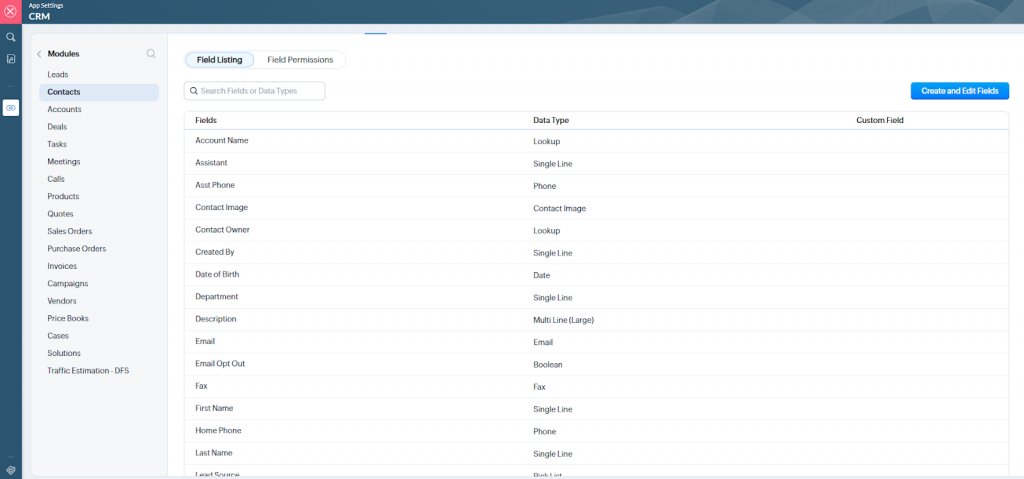Open the Traffic Estimation - DFS module
This screenshot has height=479, width=1024.
point(88,371)
